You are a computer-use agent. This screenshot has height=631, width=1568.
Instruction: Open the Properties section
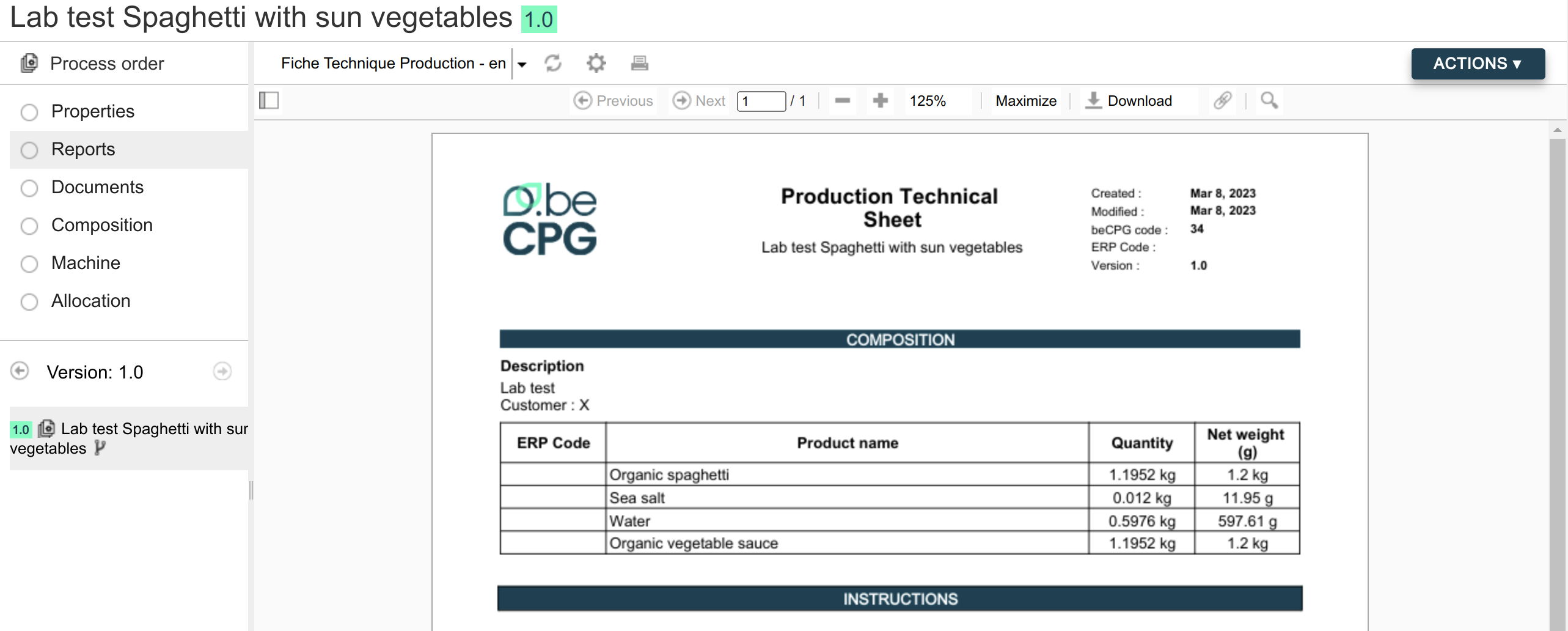click(129, 111)
